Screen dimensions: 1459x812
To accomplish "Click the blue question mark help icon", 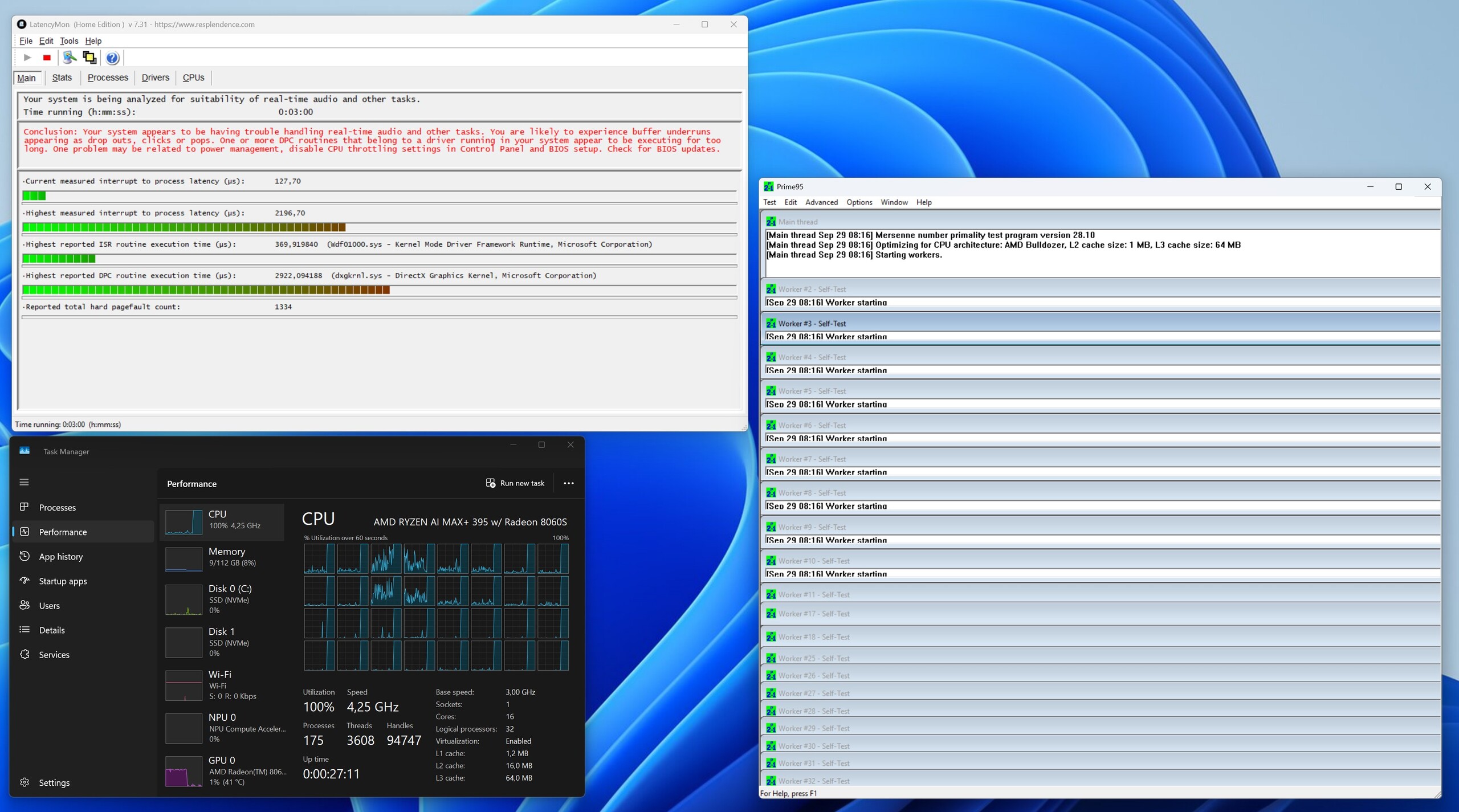I will (112, 58).
